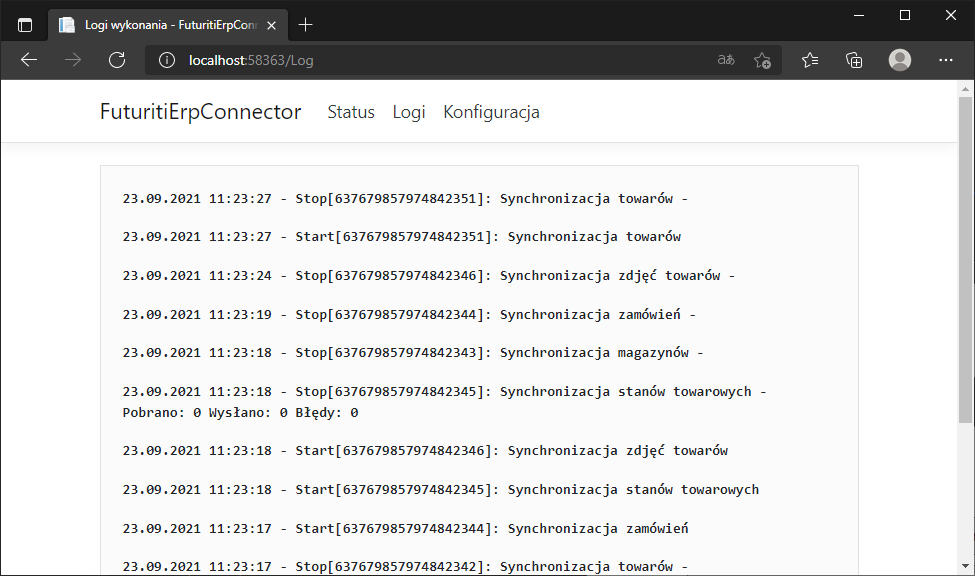
Task: Open tab actions menu icon
Action: (x=25, y=25)
